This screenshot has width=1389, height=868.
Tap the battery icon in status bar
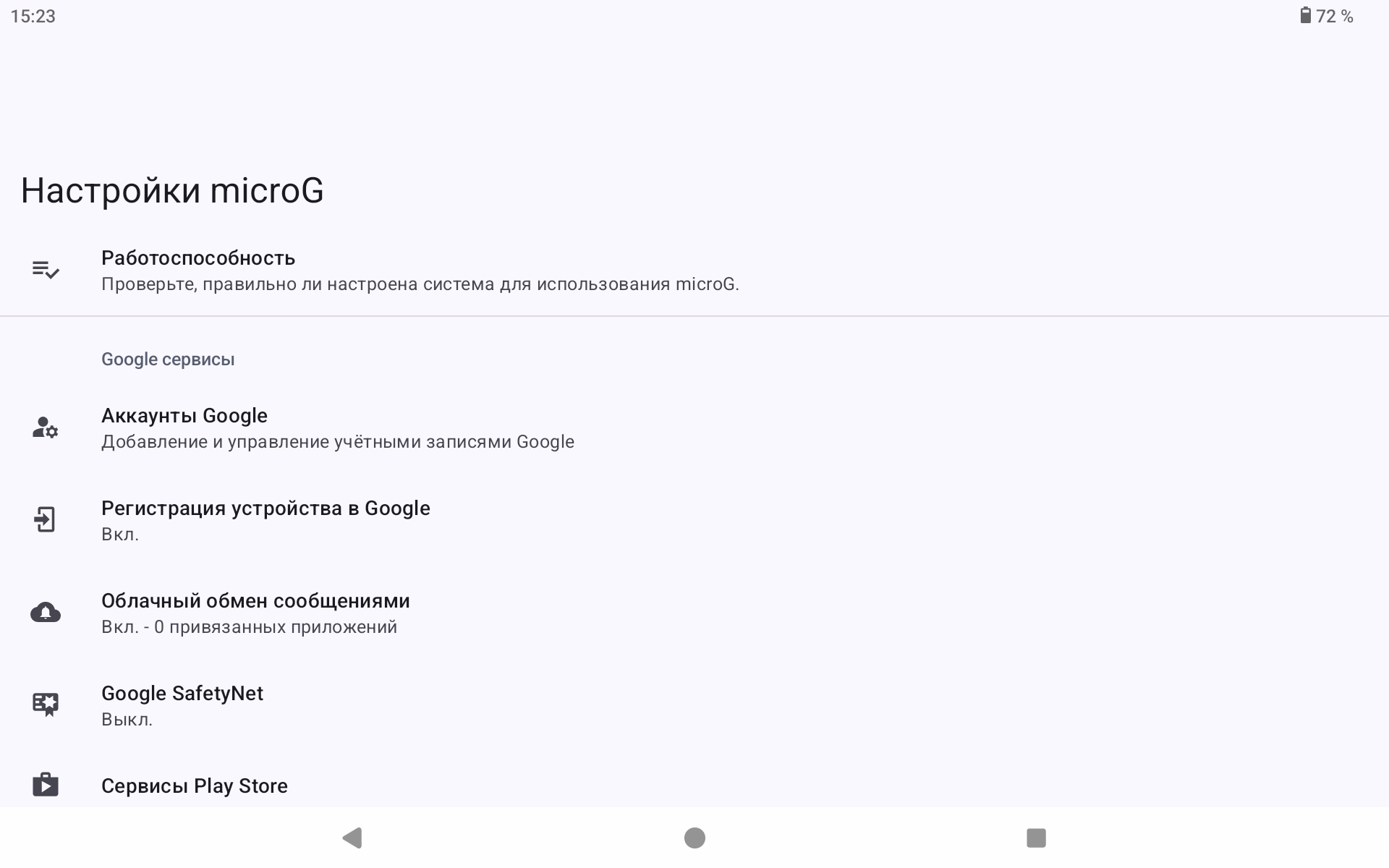click(1305, 16)
